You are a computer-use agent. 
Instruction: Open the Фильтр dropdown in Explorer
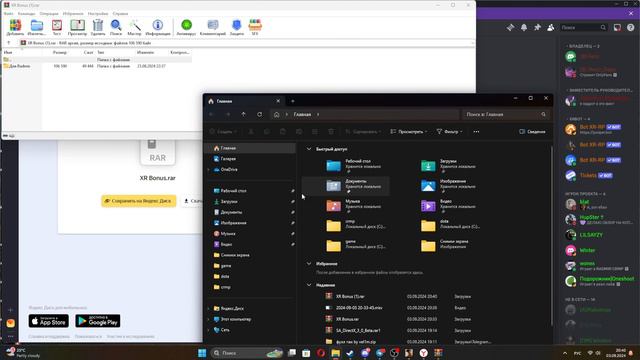(x=449, y=131)
